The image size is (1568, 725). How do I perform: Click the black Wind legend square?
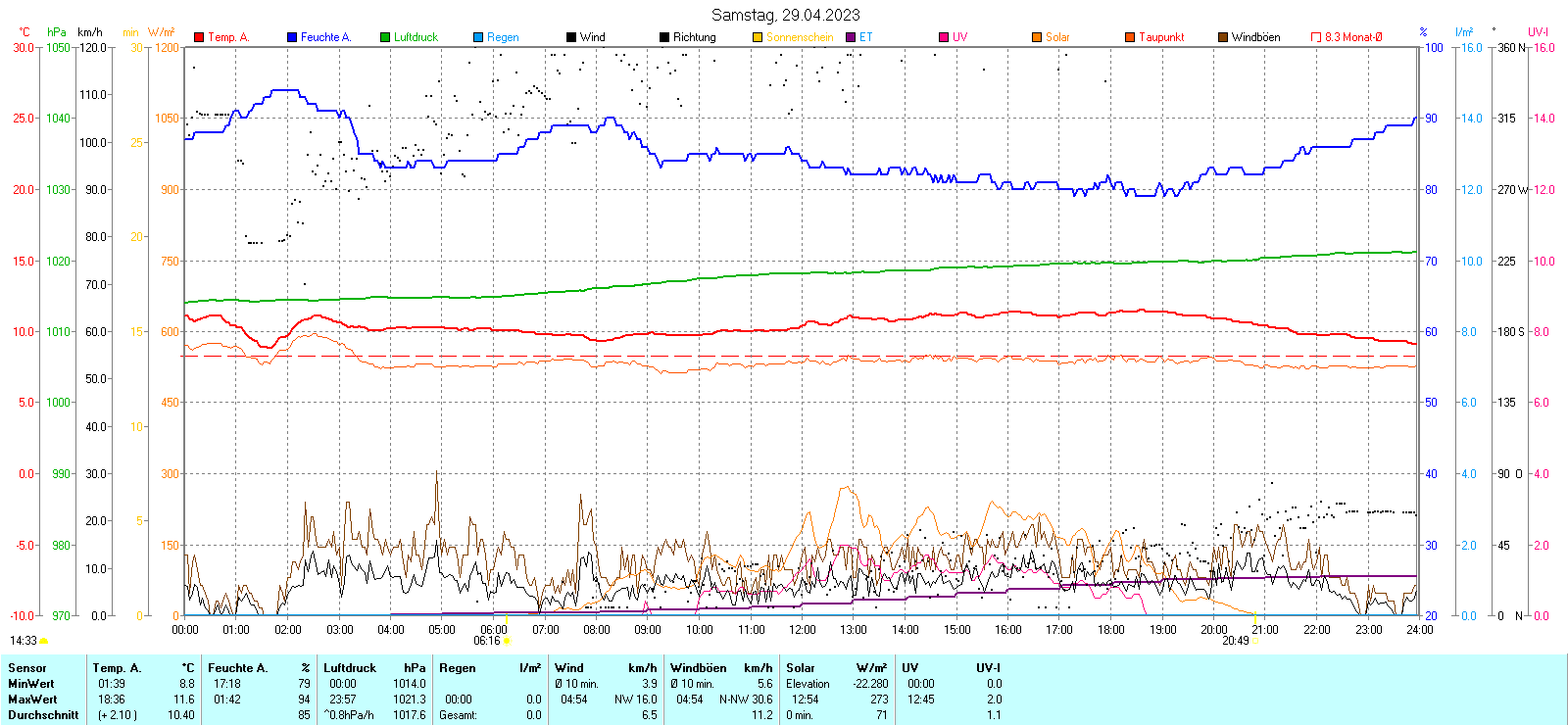(x=571, y=37)
